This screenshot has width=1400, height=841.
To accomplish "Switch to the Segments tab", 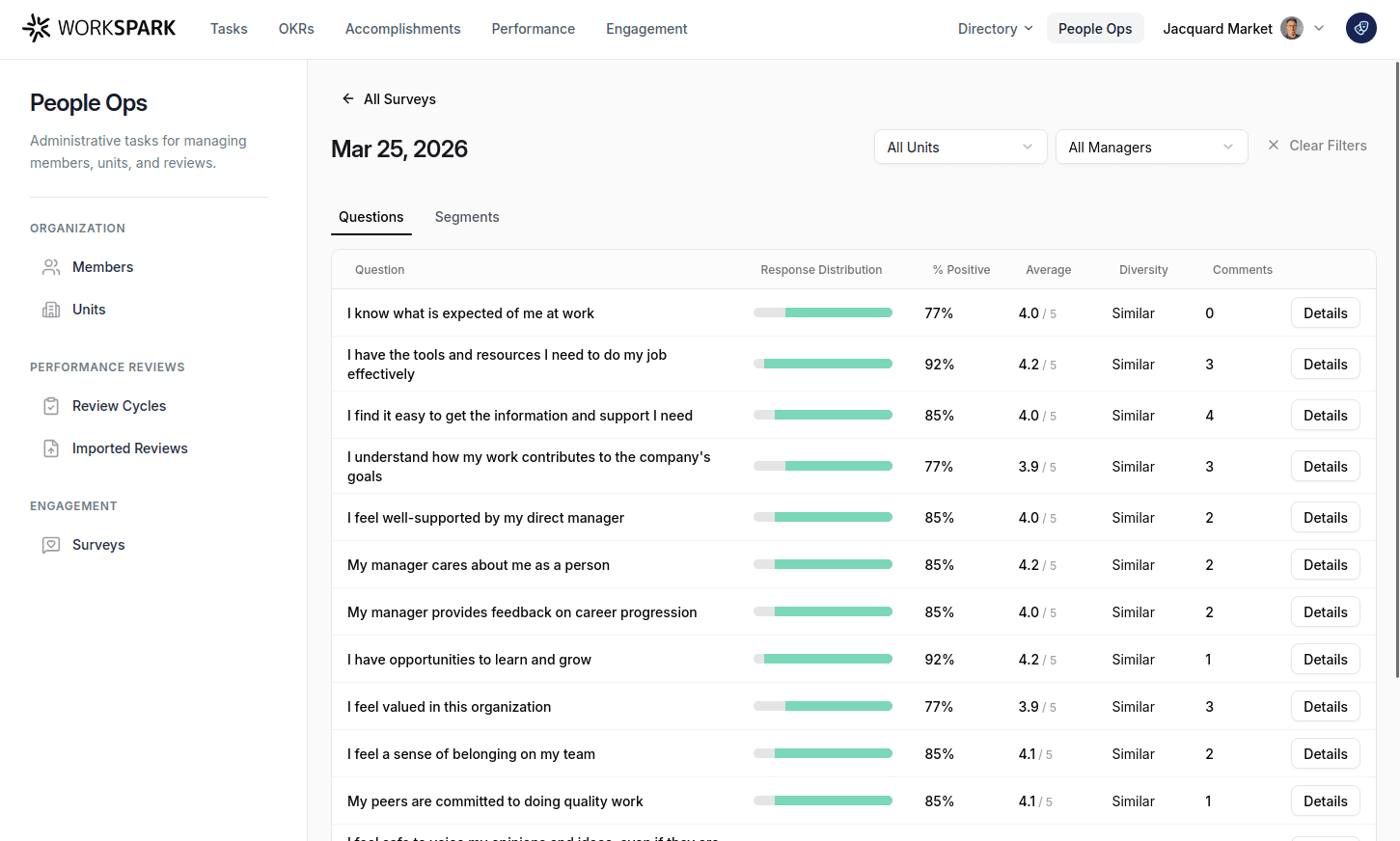I will tap(467, 217).
